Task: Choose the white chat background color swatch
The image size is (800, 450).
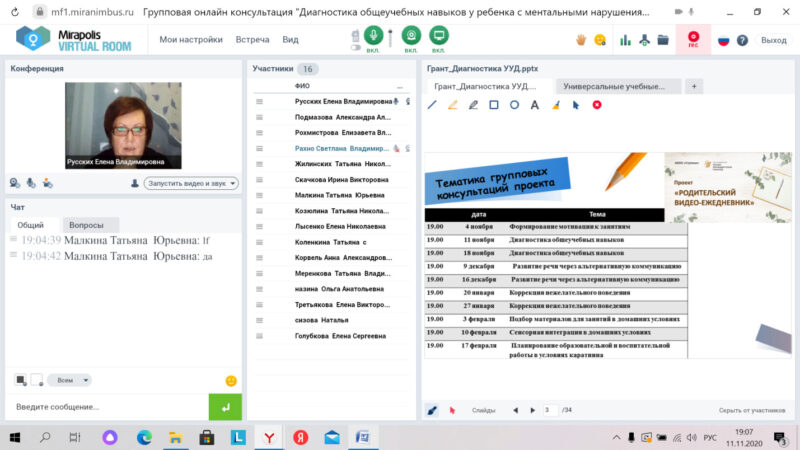Action: coord(37,380)
